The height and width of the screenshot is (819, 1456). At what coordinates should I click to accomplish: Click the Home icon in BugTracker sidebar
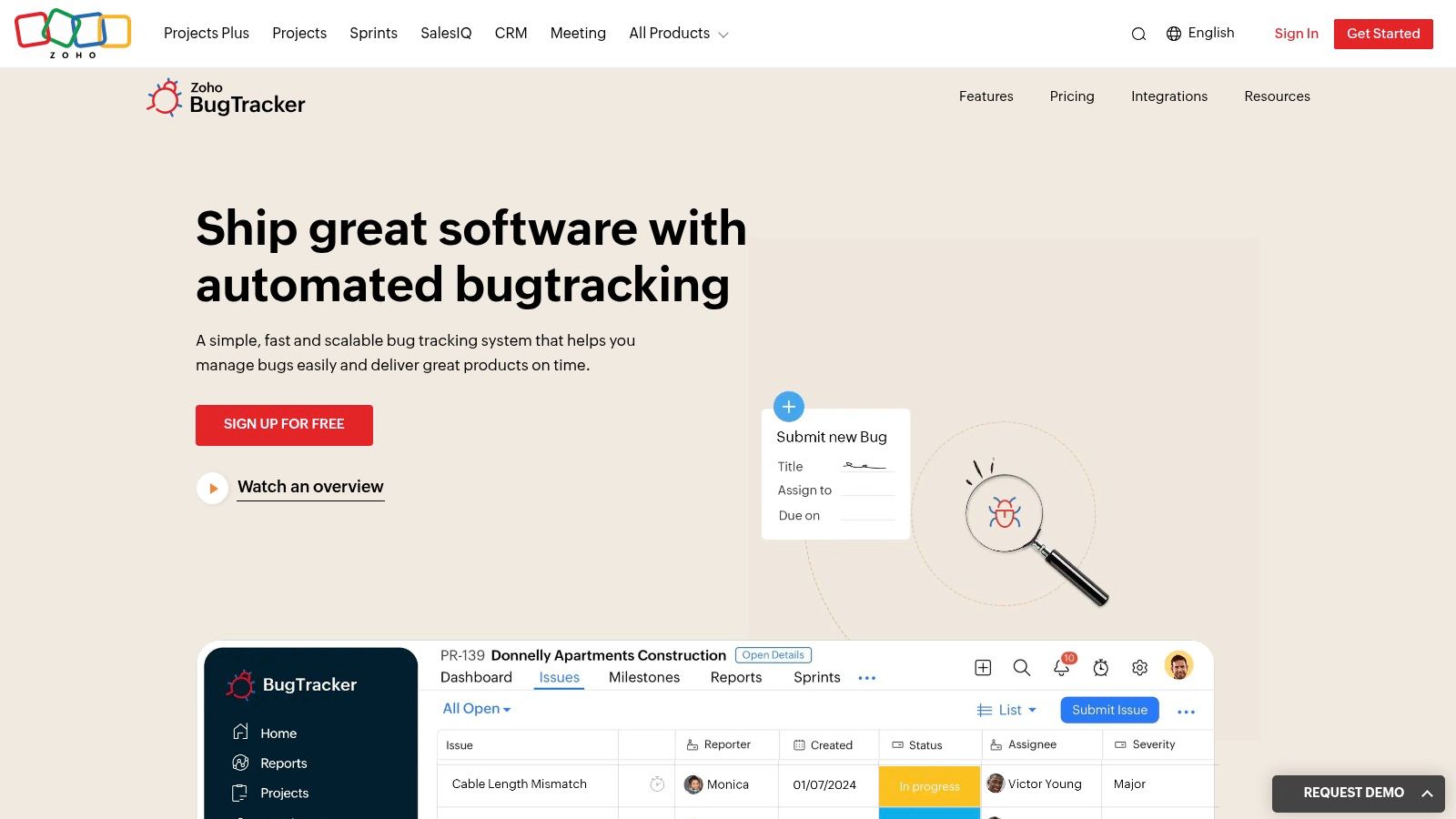(x=240, y=732)
